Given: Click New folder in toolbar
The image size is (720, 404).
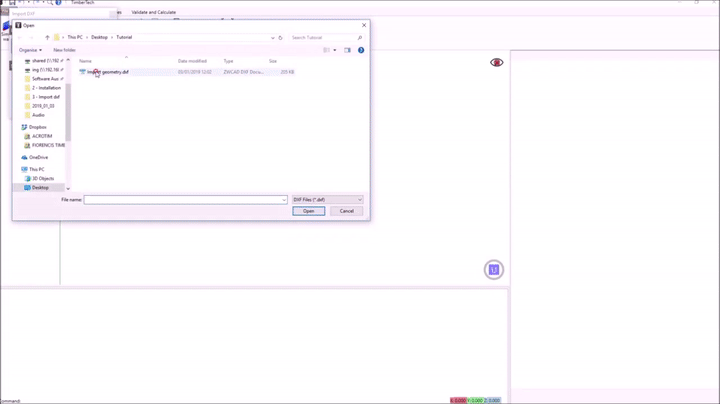Looking at the screenshot, I should tap(64, 50).
